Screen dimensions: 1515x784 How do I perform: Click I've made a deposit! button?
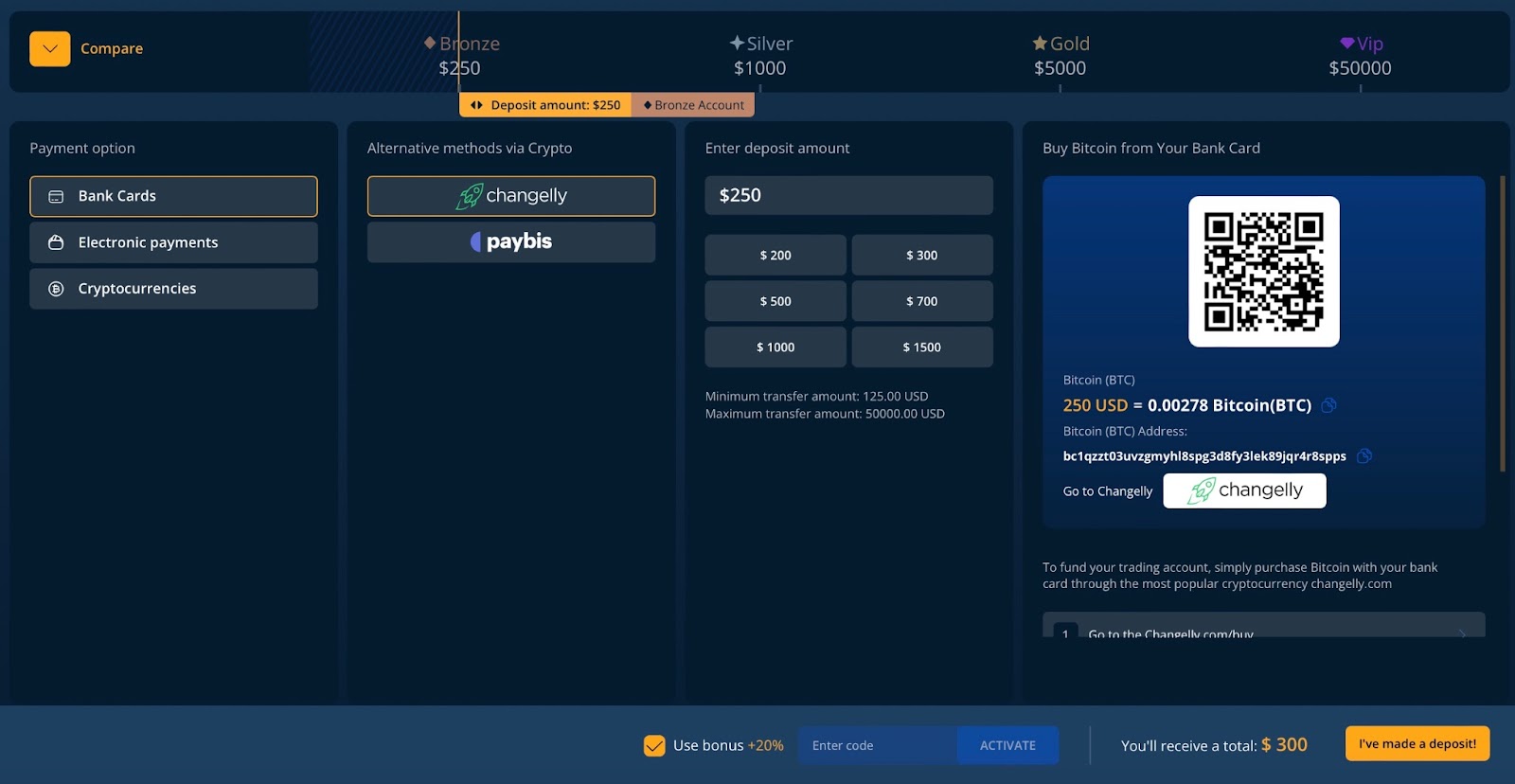(1417, 744)
